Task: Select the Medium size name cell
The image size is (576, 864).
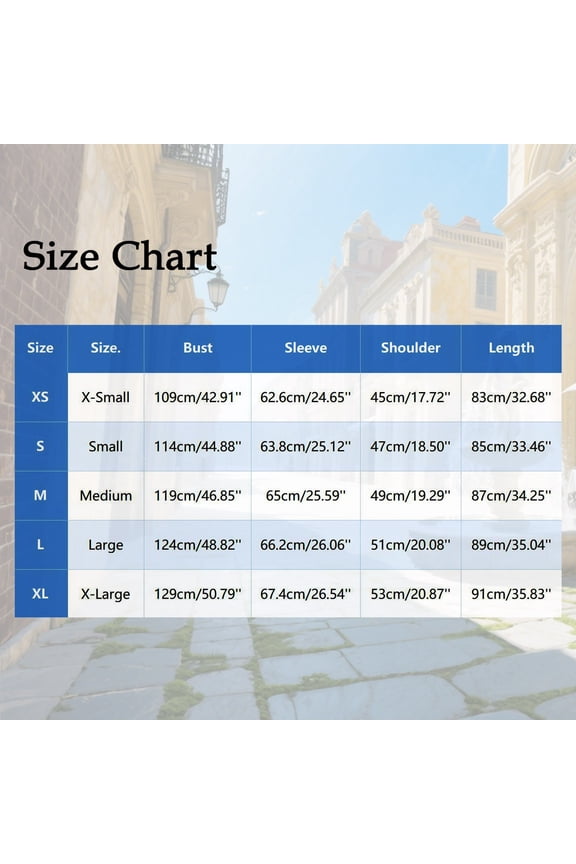Action: 105,495
